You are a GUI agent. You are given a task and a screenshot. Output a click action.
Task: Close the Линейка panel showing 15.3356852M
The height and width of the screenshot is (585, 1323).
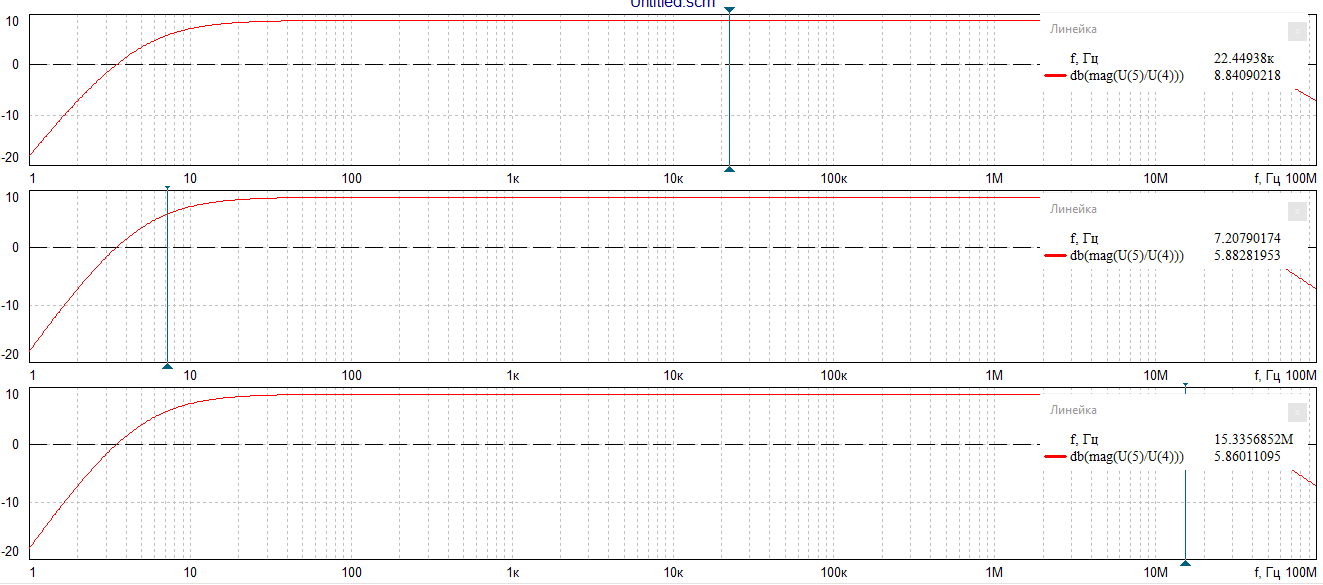[x=1297, y=412]
